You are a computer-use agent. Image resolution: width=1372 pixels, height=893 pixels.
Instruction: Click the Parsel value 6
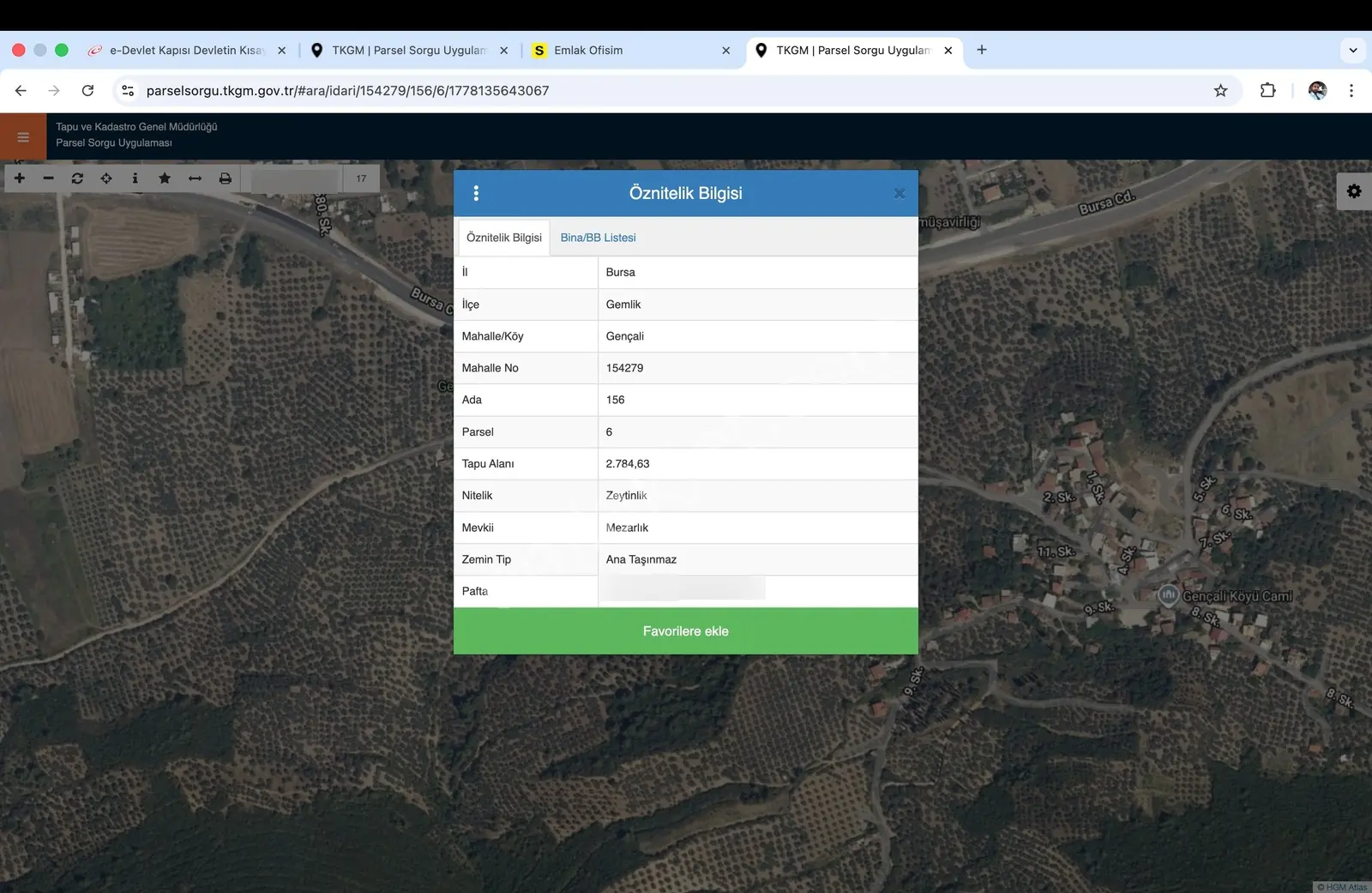[609, 432]
